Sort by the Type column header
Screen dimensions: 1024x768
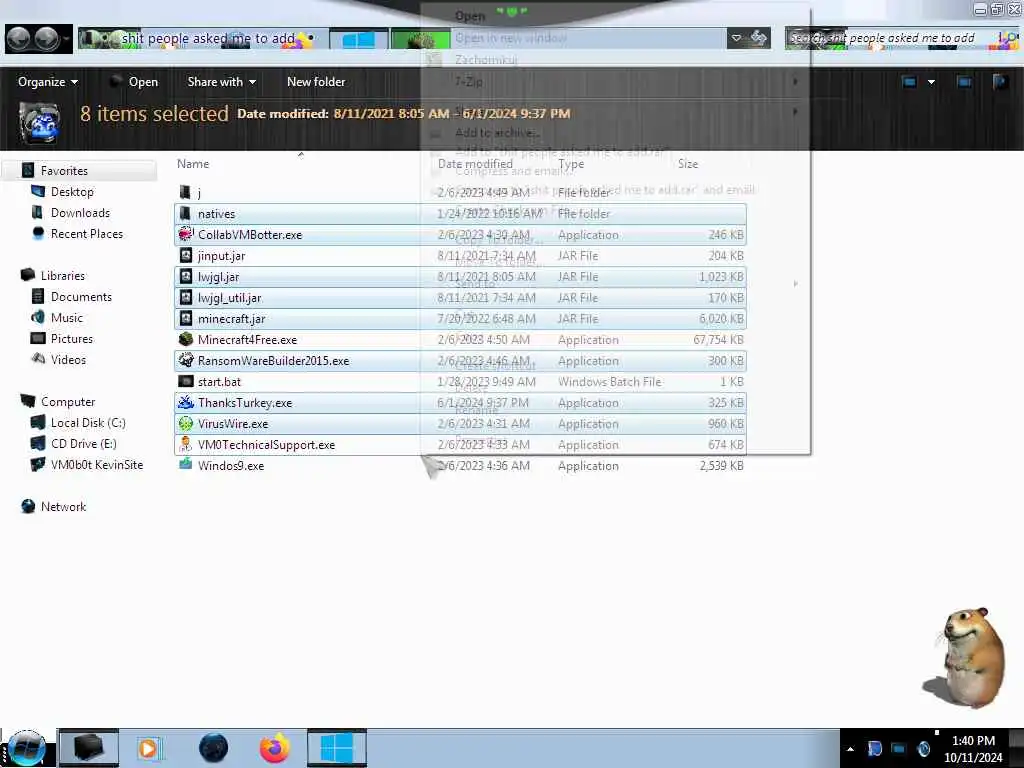tap(571, 164)
